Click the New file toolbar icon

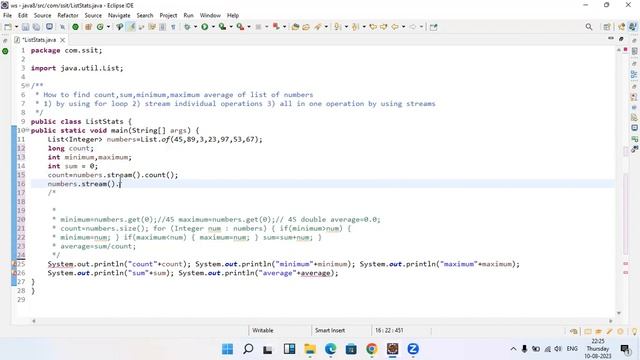coord(7,27)
